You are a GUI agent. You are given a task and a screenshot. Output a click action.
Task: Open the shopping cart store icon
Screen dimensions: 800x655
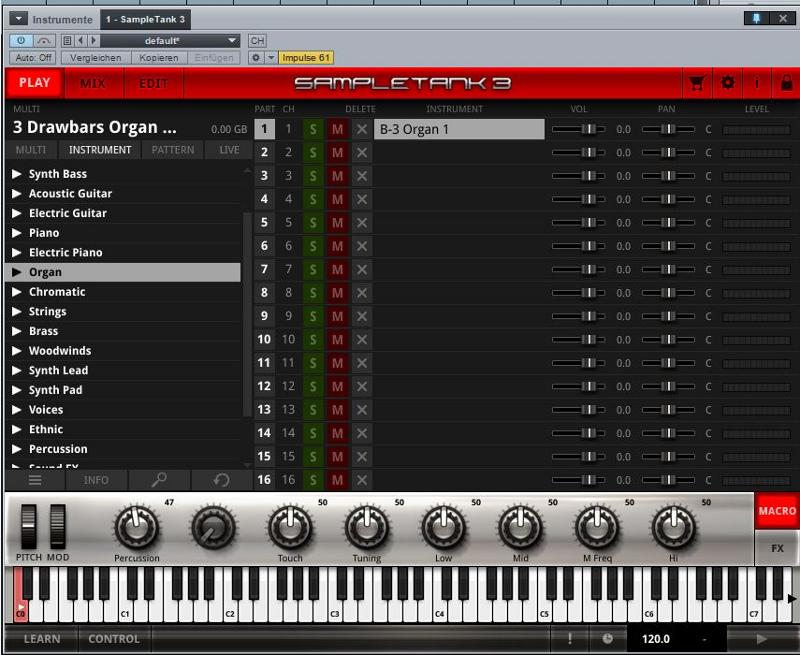point(696,83)
